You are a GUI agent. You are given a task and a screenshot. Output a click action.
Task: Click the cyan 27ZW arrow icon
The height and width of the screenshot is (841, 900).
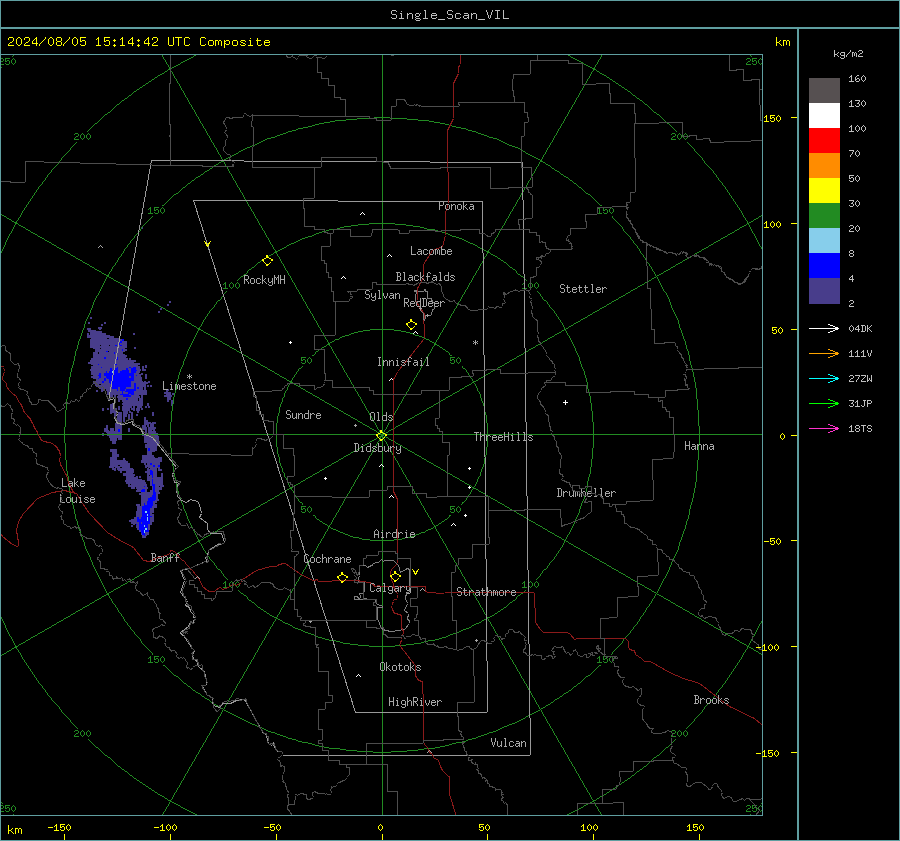tap(824, 378)
